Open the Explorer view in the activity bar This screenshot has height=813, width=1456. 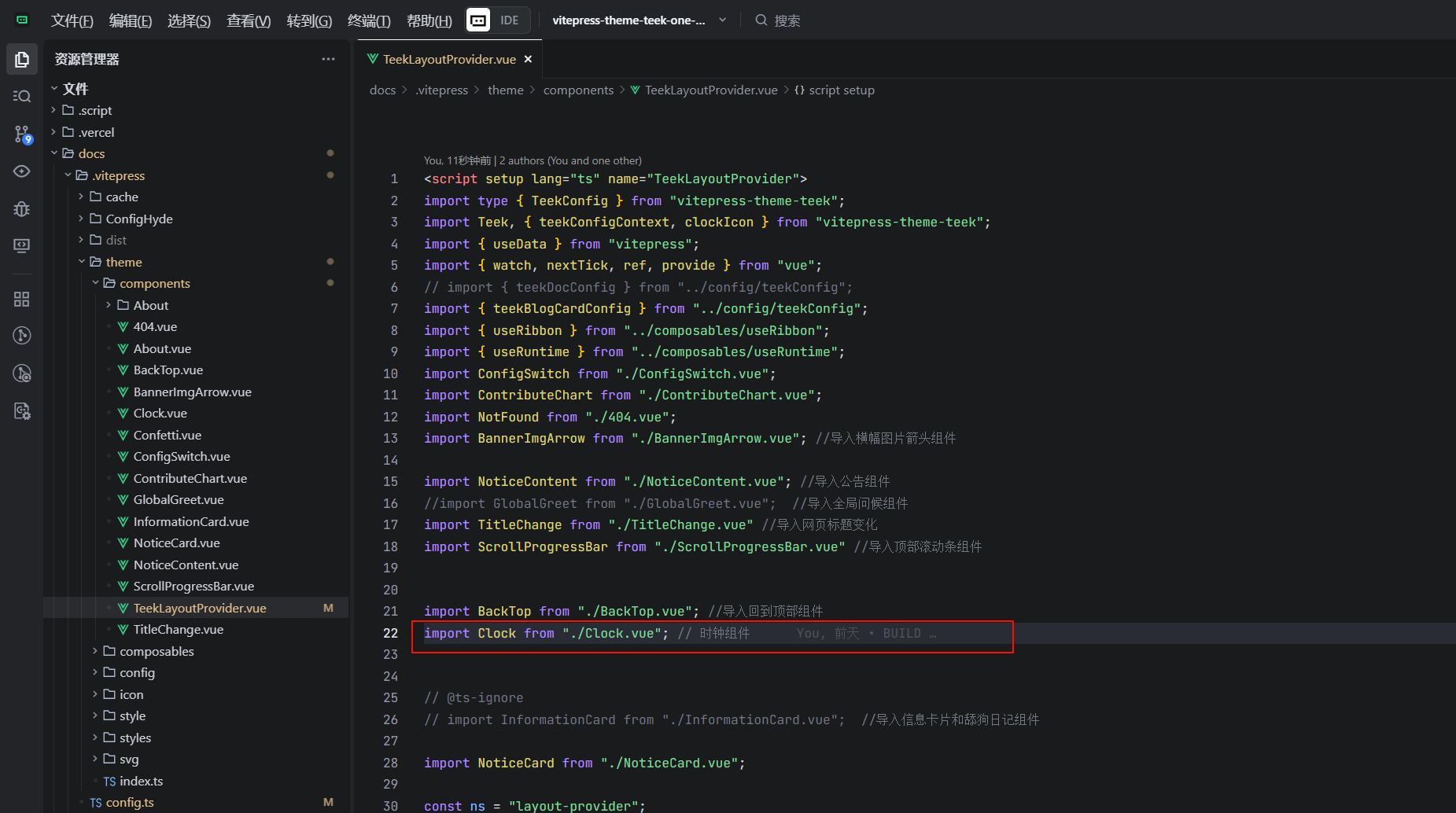coord(22,60)
